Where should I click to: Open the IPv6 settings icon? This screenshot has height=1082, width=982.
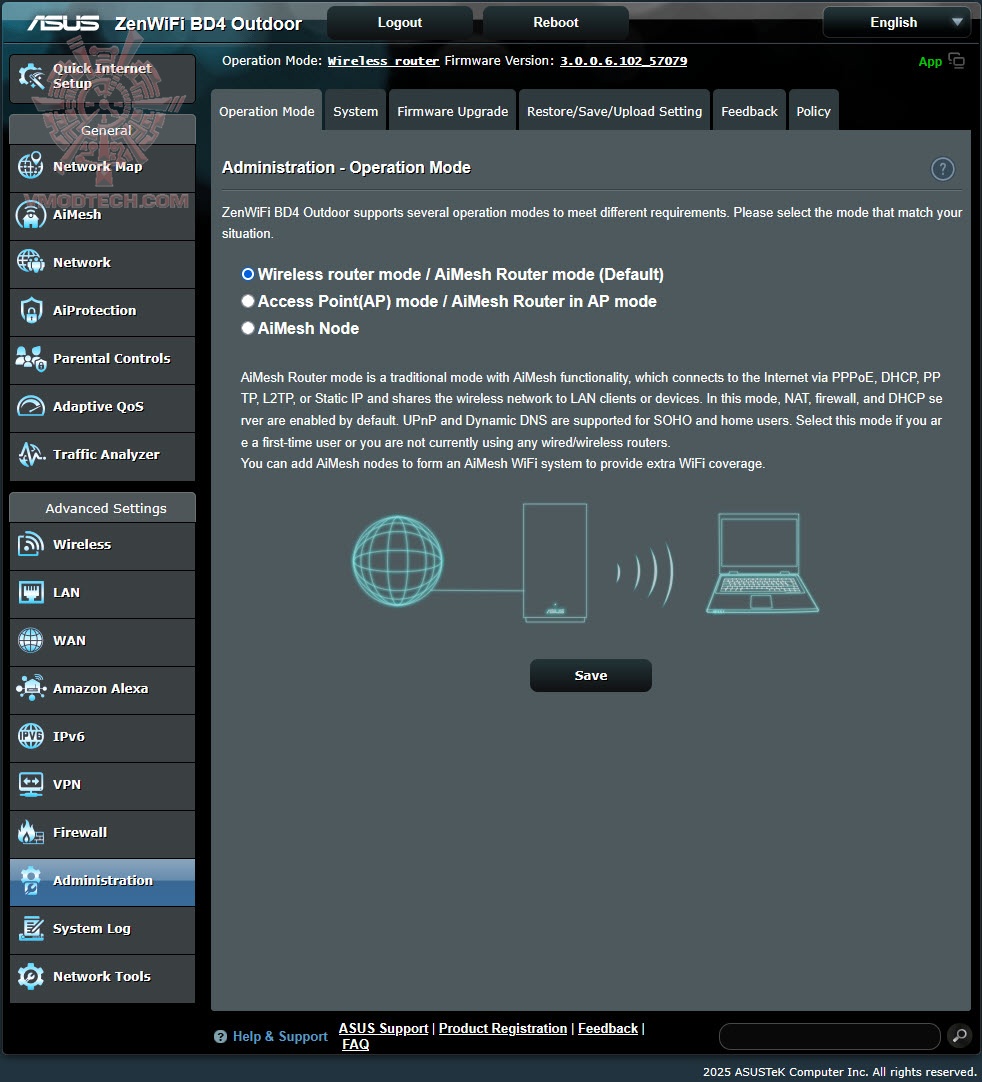coord(30,736)
